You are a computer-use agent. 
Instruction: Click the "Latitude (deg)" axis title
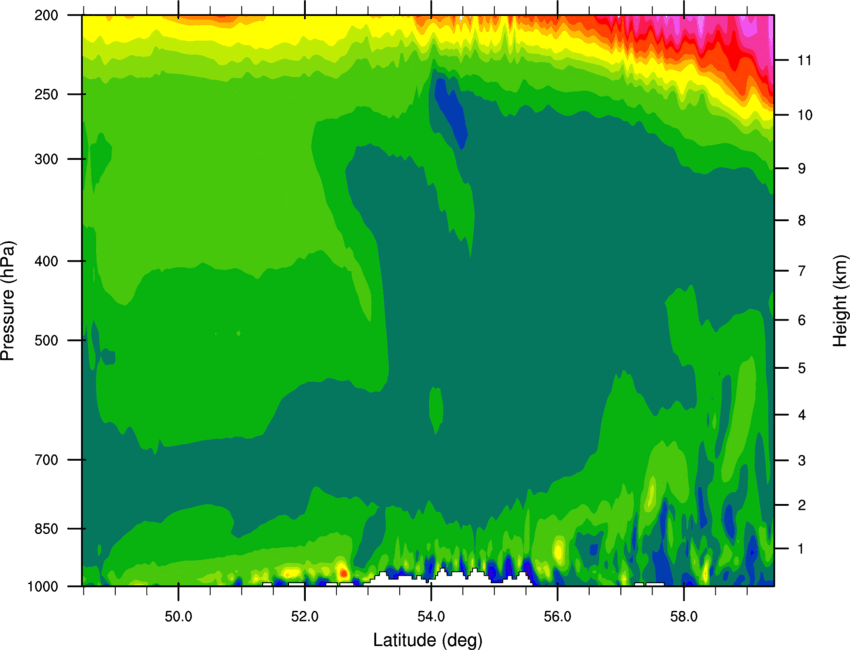click(x=427, y=640)
